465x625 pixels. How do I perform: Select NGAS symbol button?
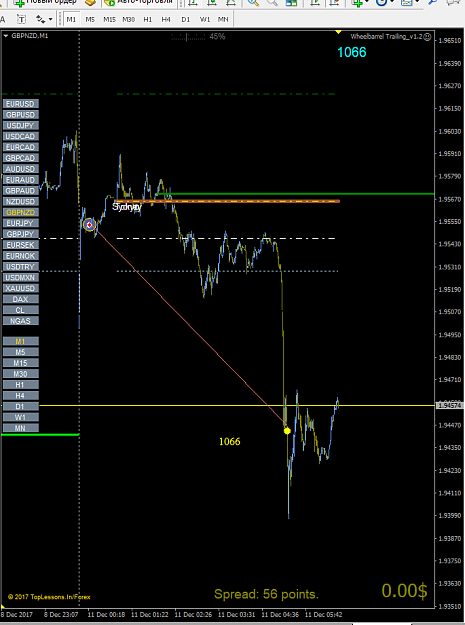tap(21, 321)
